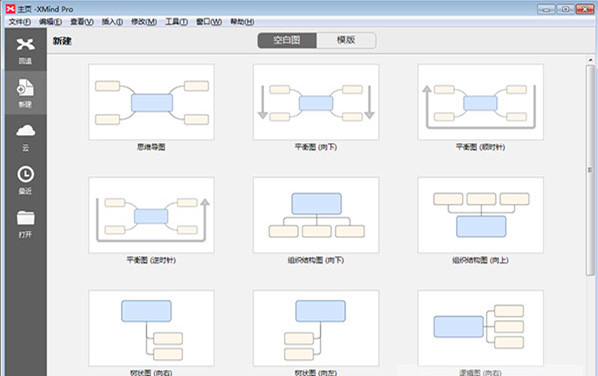This screenshot has width=598, height=376.
Task: Choose the 树状图 (向右) thumbnail
Action: [x=151, y=328]
